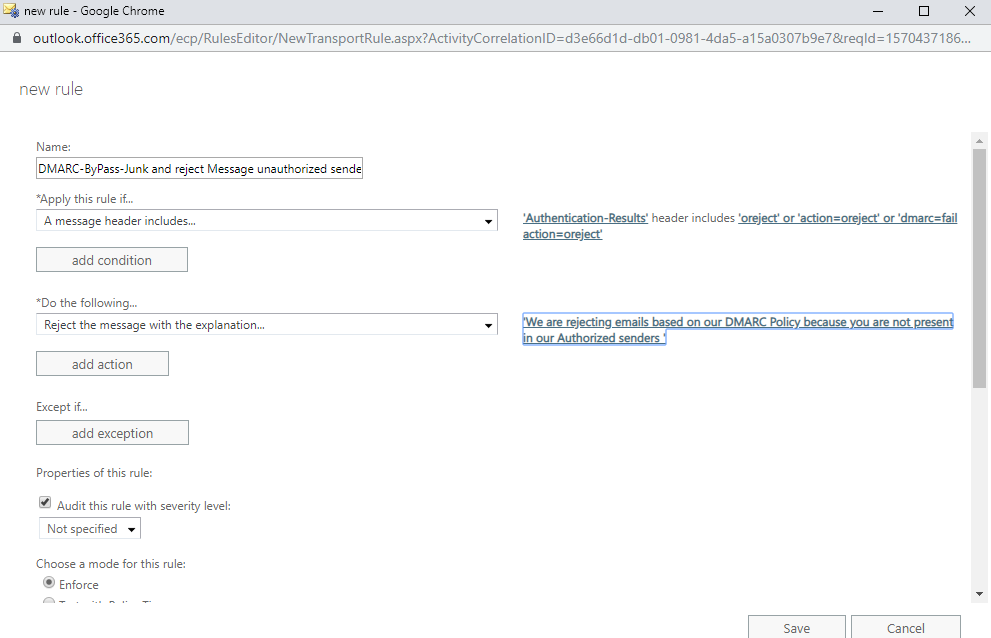Select the Enforce mode radio button
Image resolution: width=991 pixels, height=638 pixels.
(48, 582)
